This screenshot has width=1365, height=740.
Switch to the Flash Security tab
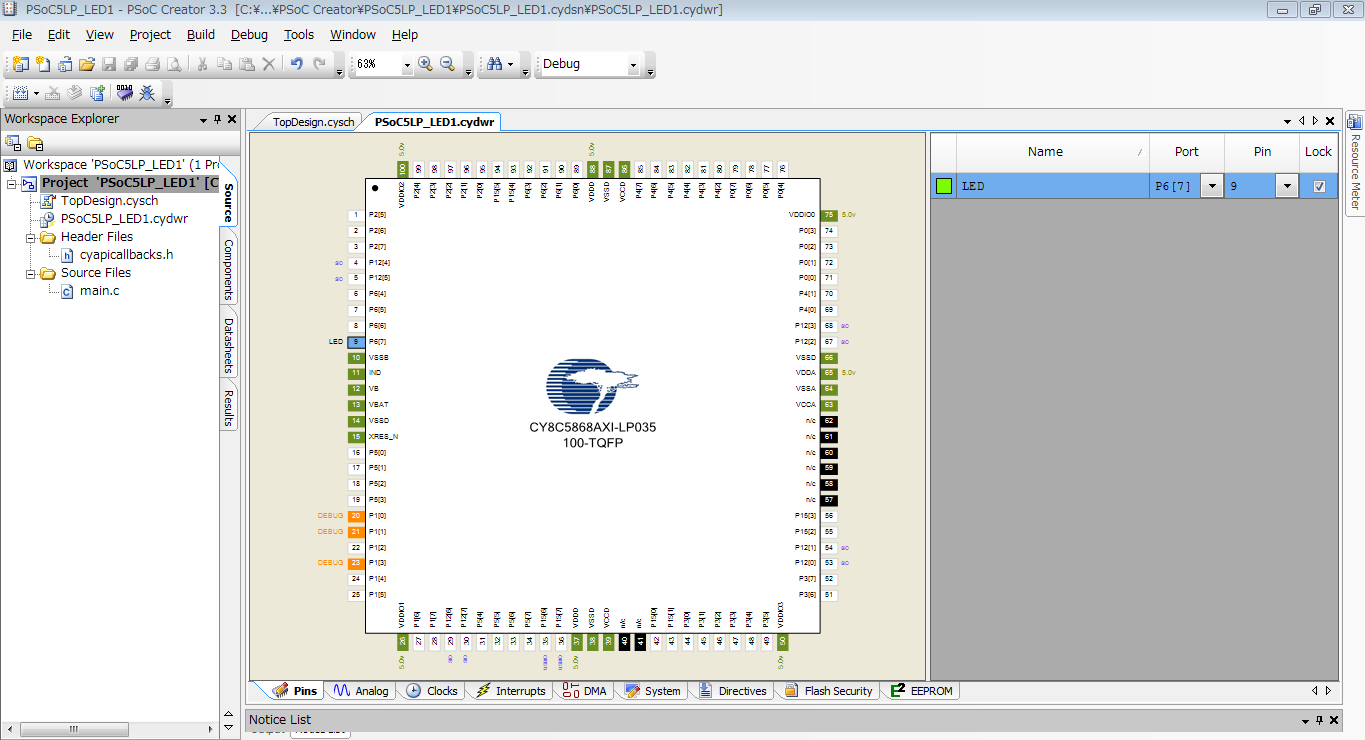click(x=829, y=691)
